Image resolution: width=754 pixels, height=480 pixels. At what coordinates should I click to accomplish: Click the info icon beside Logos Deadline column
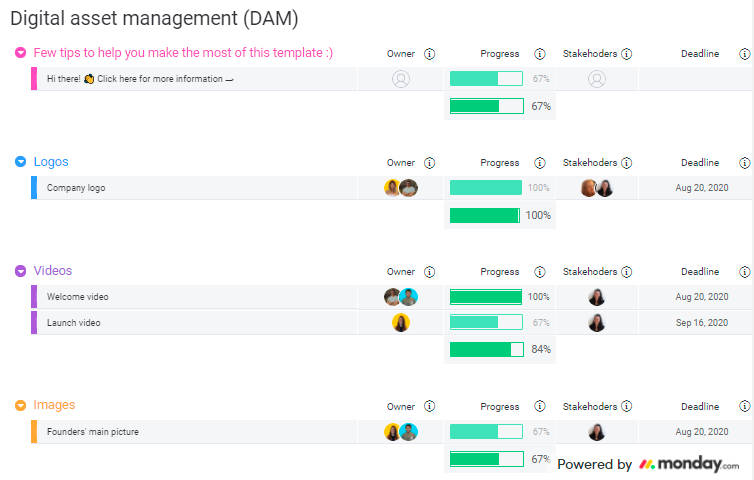click(744, 163)
